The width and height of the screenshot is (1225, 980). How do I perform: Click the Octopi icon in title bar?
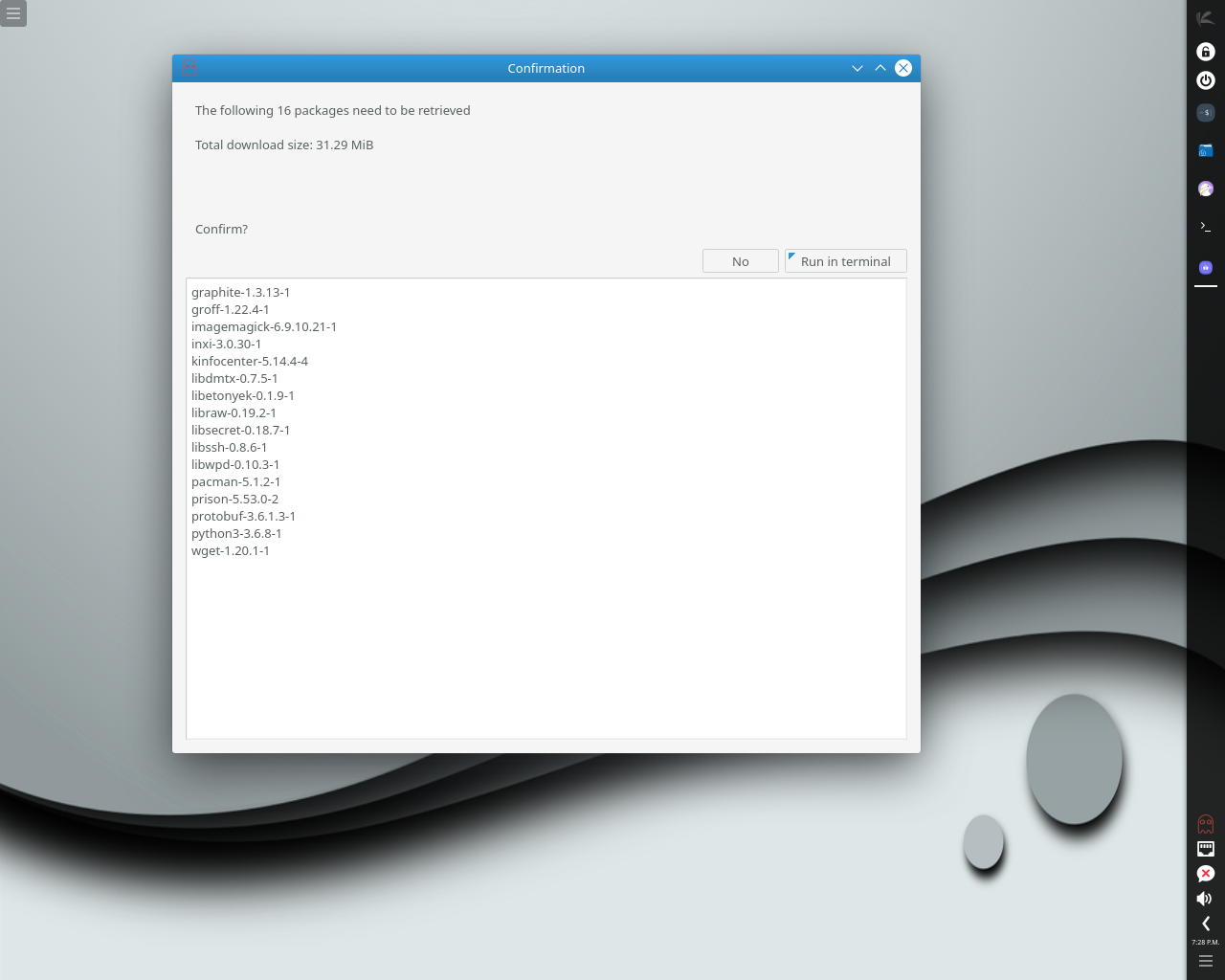tap(189, 68)
